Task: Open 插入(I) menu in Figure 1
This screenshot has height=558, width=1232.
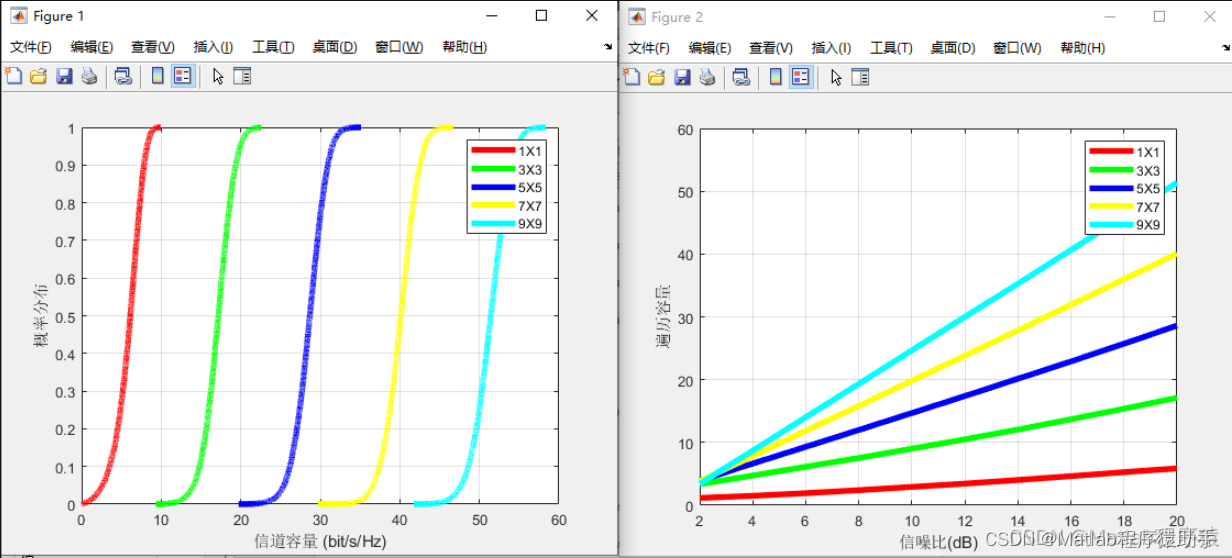Action: click(213, 47)
